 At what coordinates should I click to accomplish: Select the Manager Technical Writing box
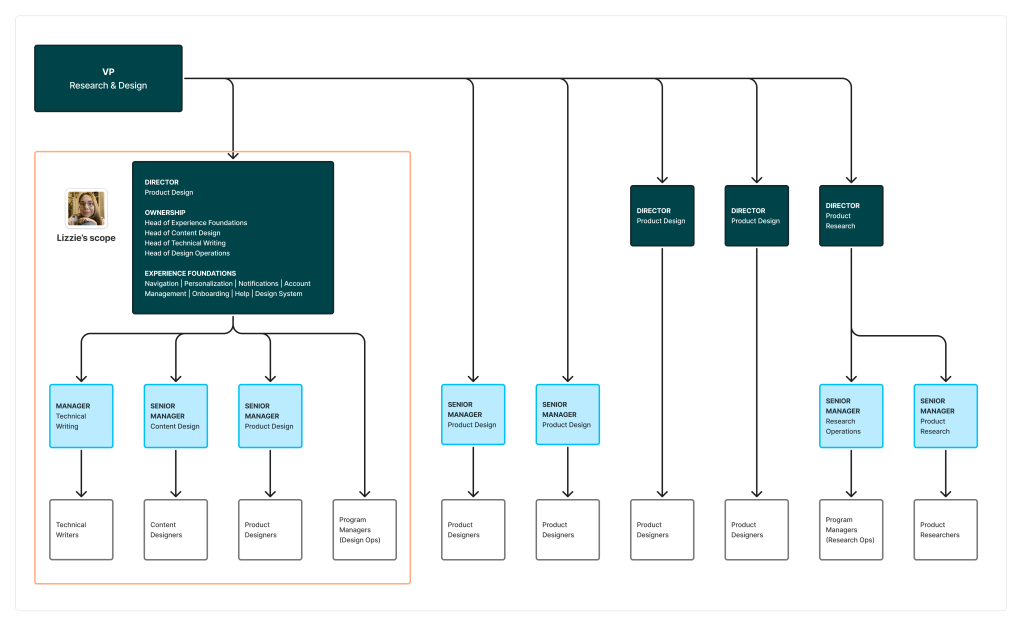point(82,416)
